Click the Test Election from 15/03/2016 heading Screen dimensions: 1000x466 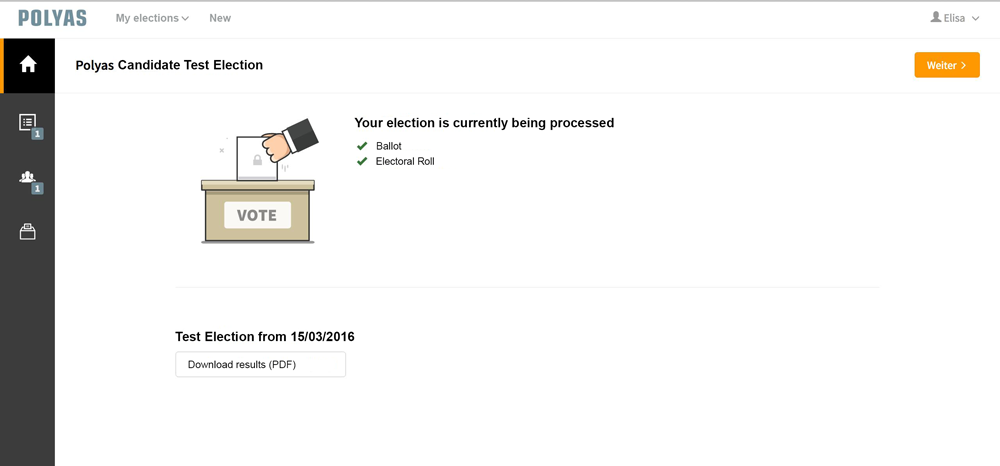coord(265,337)
